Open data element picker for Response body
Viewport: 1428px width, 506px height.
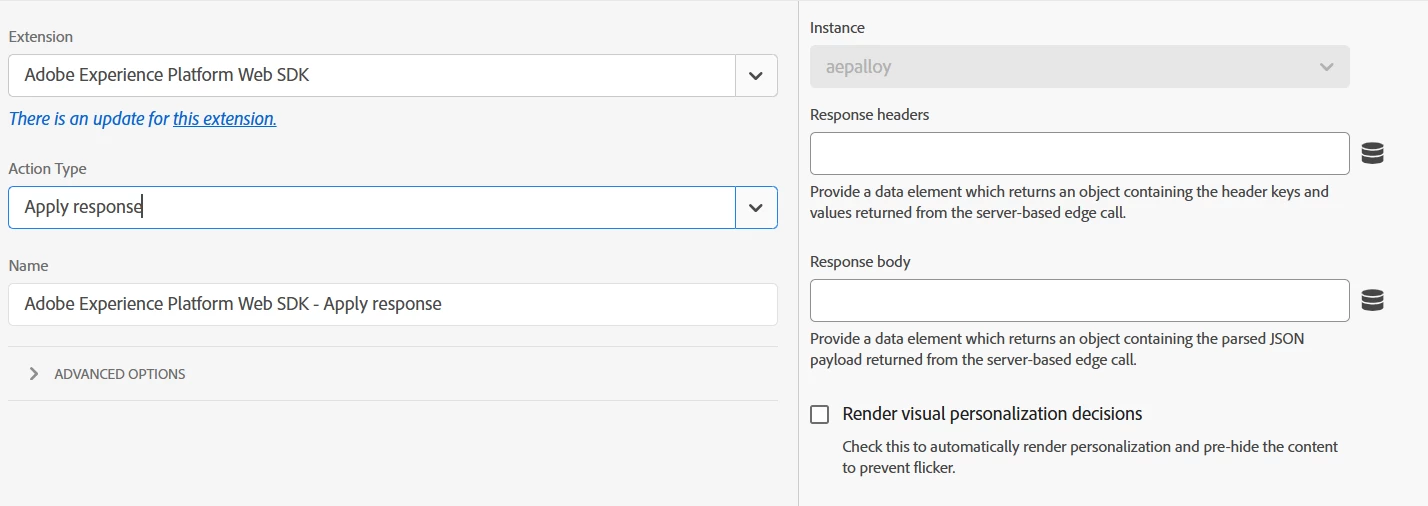(x=1373, y=300)
